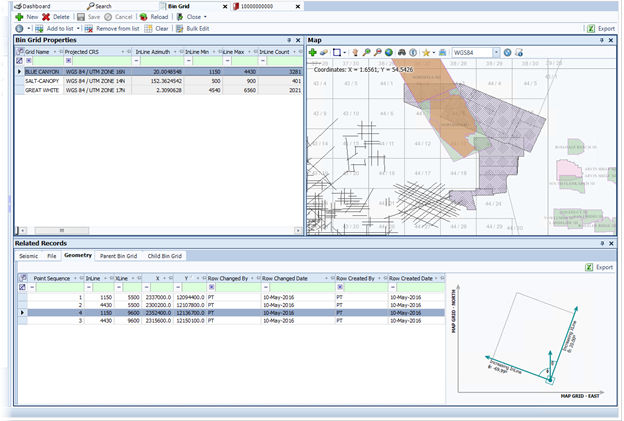The height and width of the screenshot is (421, 624).
Task: Select the zoom in magnifier map tool
Action: (x=366, y=53)
